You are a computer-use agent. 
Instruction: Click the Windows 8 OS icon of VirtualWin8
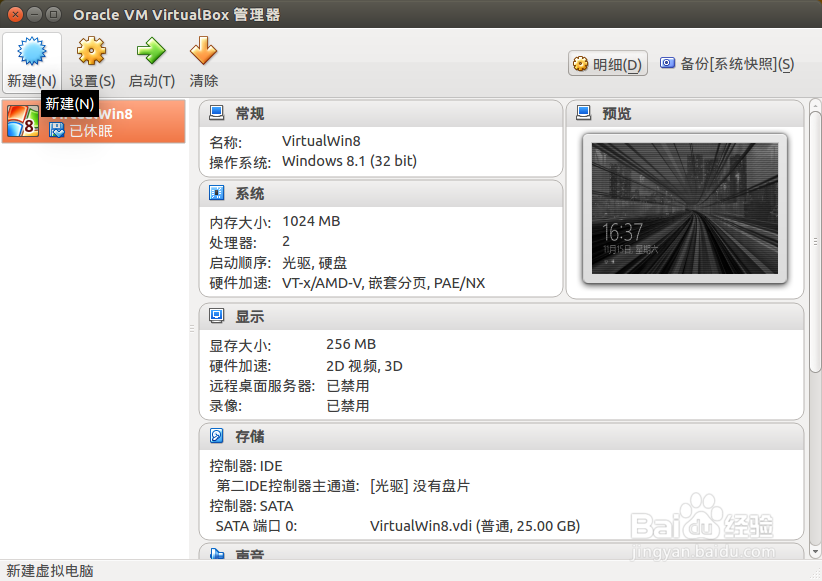(23, 121)
